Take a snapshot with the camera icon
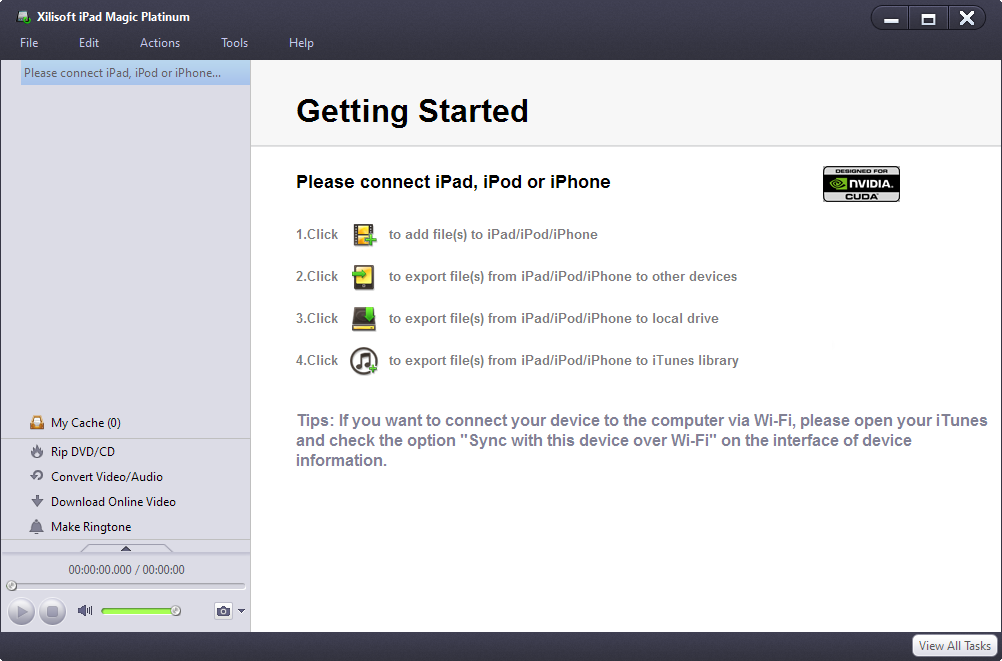This screenshot has height=661, width=1002. point(223,611)
